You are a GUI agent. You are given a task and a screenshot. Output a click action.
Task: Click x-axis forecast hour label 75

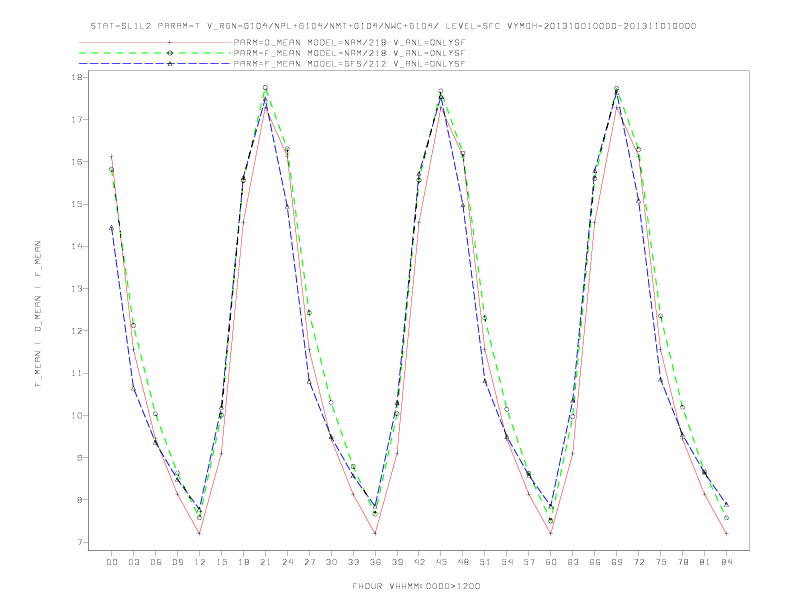tap(661, 562)
